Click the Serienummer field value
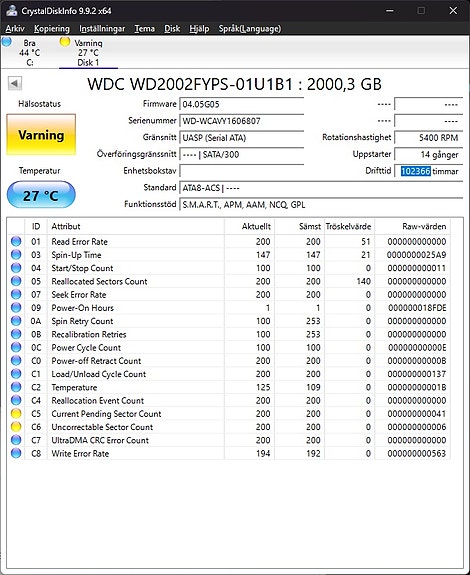 (x=242, y=121)
